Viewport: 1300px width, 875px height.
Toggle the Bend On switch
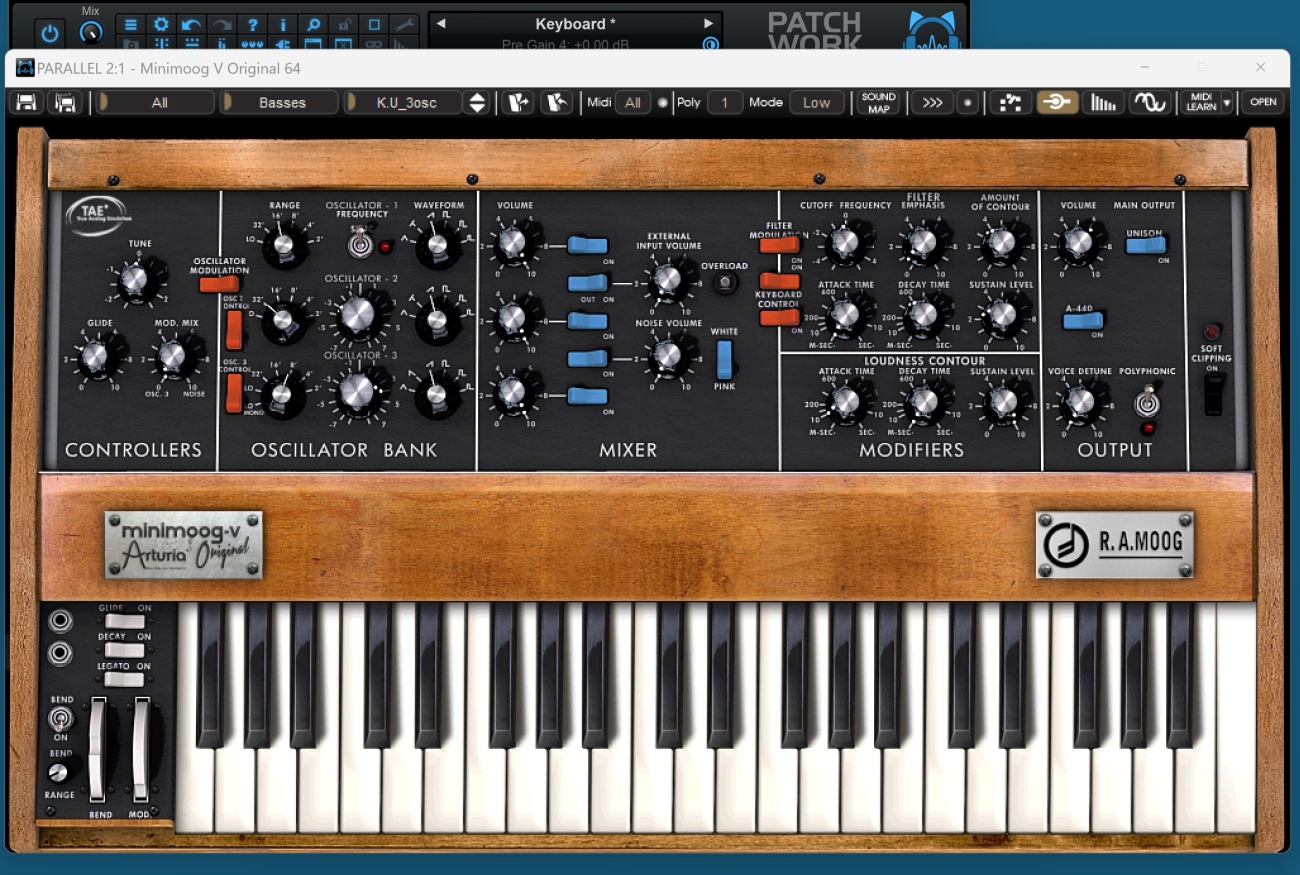[x=61, y=719]
